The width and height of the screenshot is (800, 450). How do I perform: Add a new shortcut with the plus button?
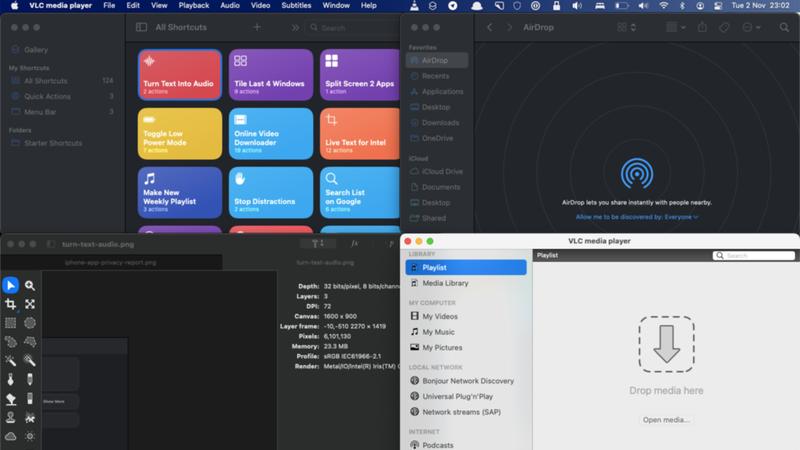click(x=257, y=28)
